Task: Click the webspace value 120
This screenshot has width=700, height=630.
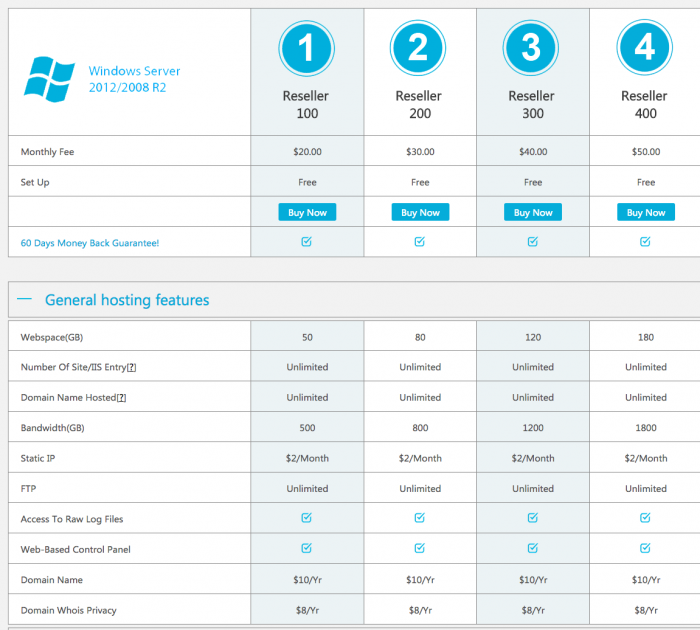Action: (x=533, y=337)
